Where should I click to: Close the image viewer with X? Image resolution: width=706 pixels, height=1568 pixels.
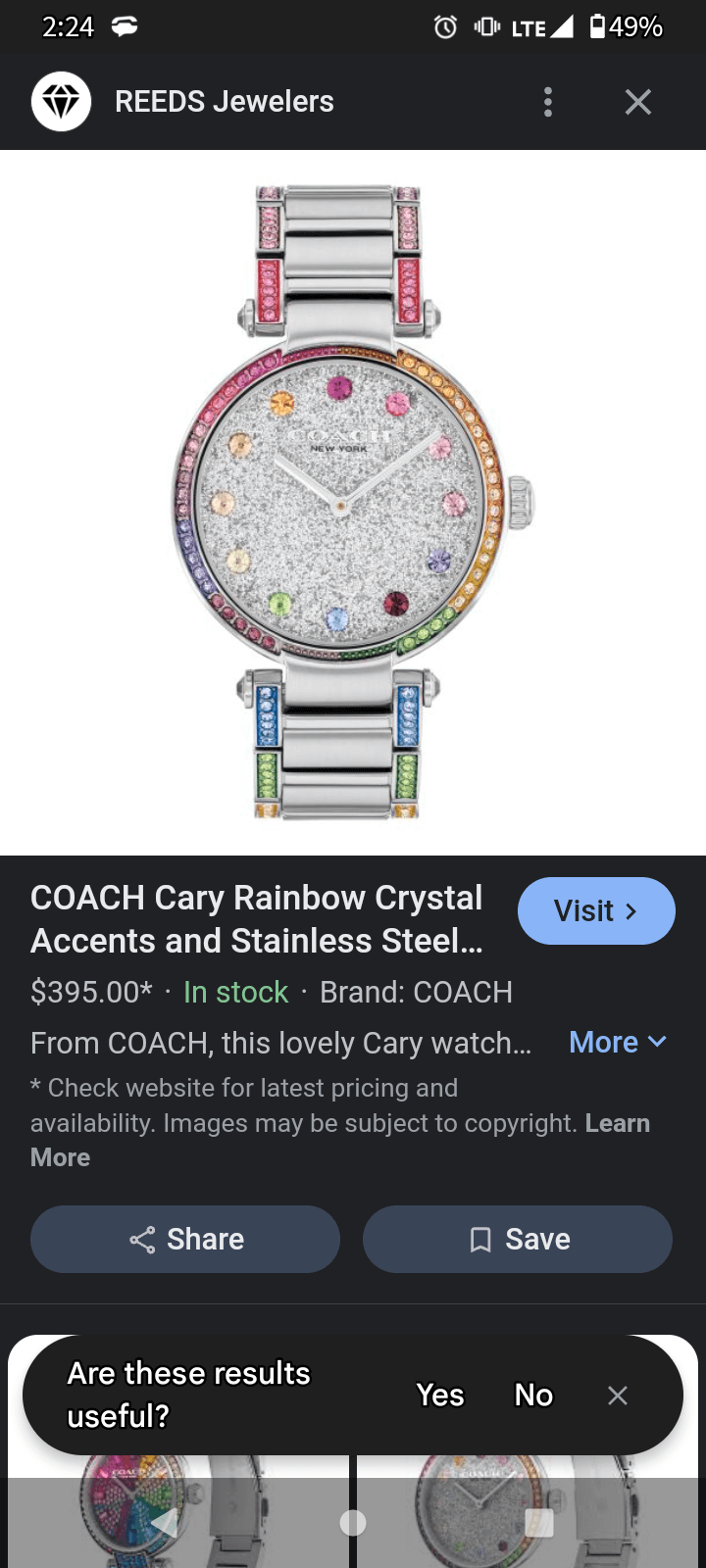pyautogui.click(x=638, y=102)
